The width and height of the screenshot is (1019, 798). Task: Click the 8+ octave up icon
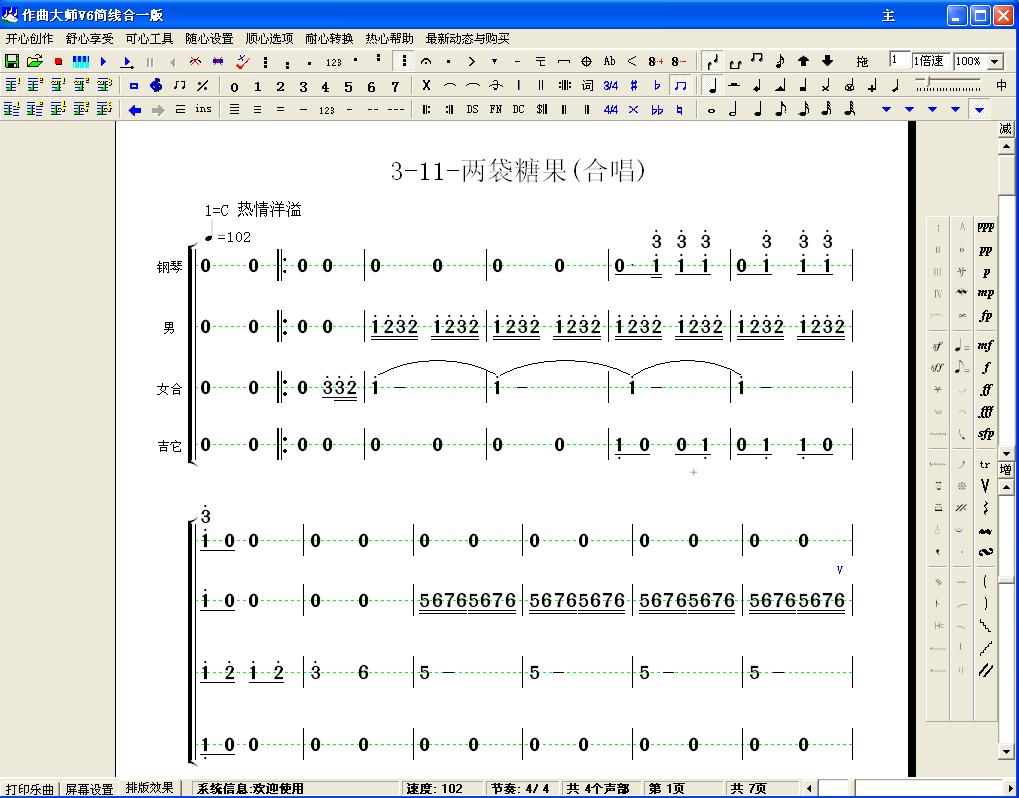point(656,62)
